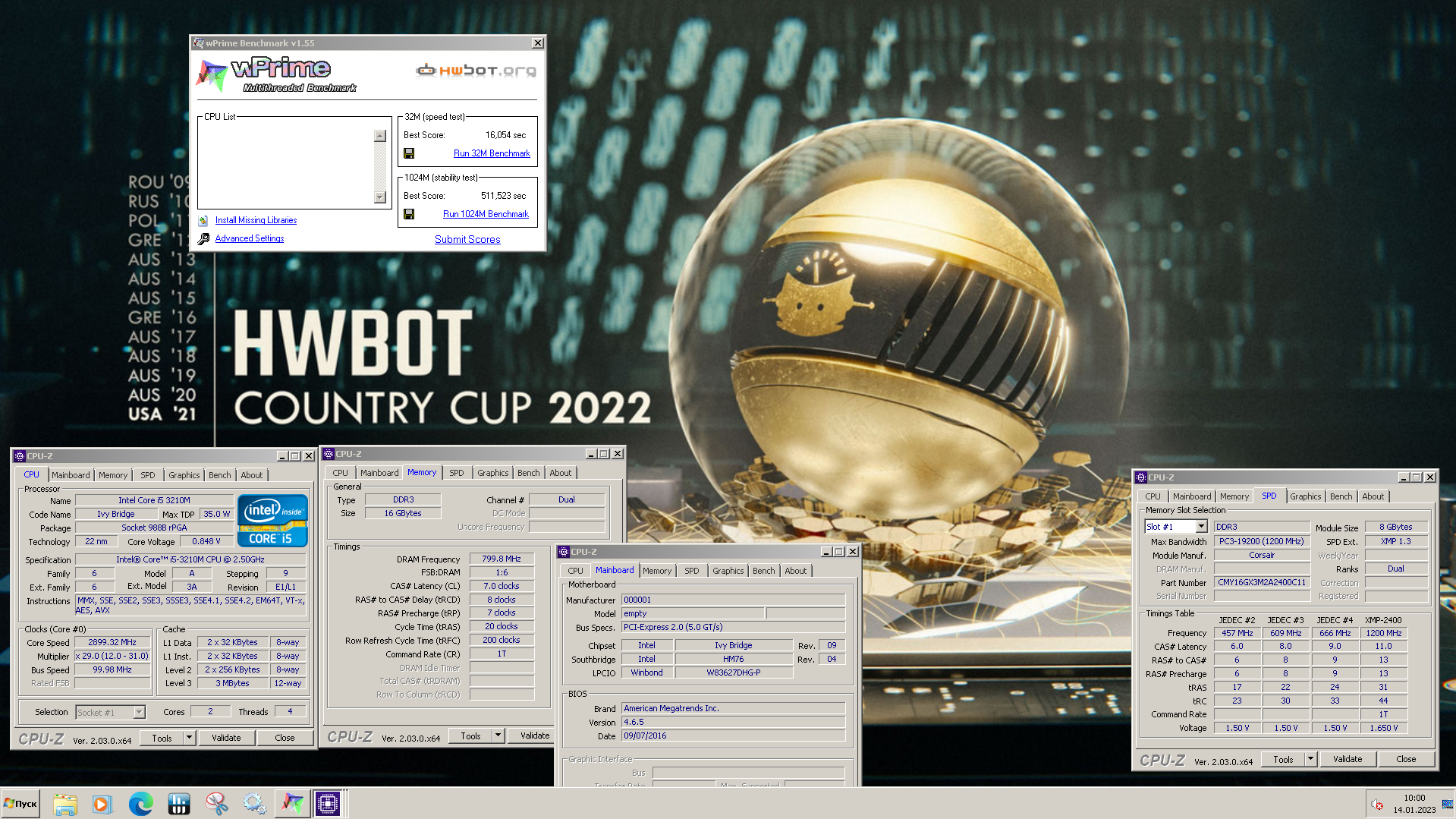Click the system tray notification icon
This screenshot has width=1456, height=819.
(1377, 805)
